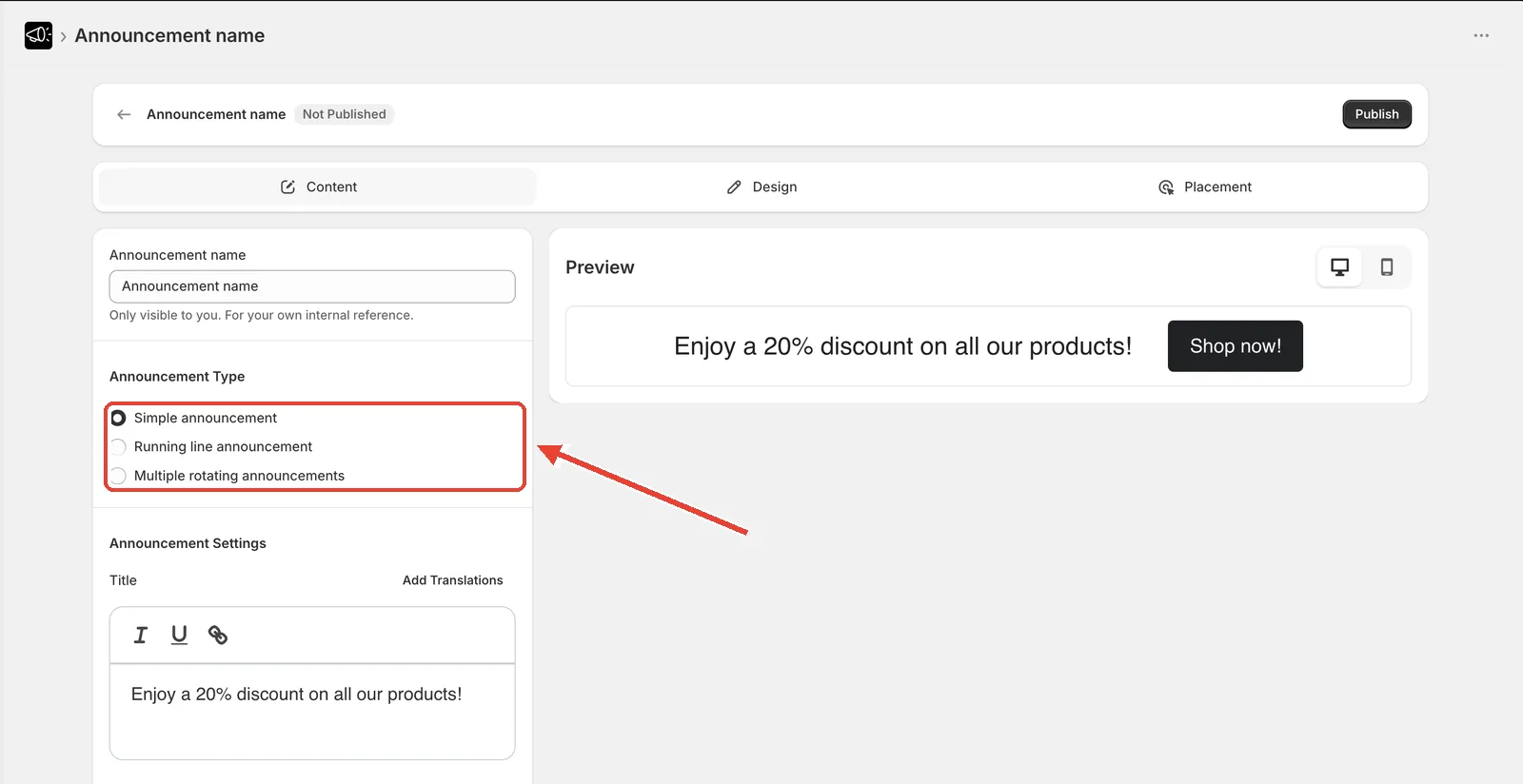Go back using the left arrow icon
This screenshot has height=784, width=1523.
124,114
